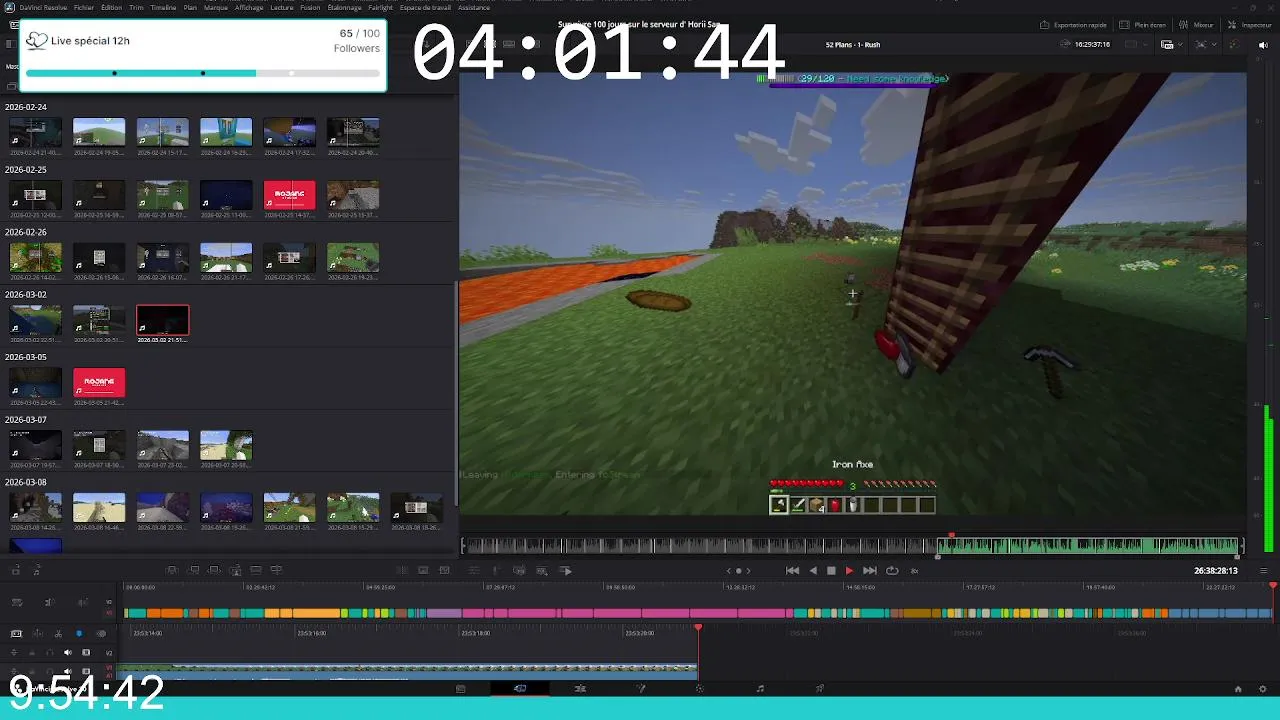
Task: Click the 52 Plans - 1 - Rush title
Action: tap(852, 44)
